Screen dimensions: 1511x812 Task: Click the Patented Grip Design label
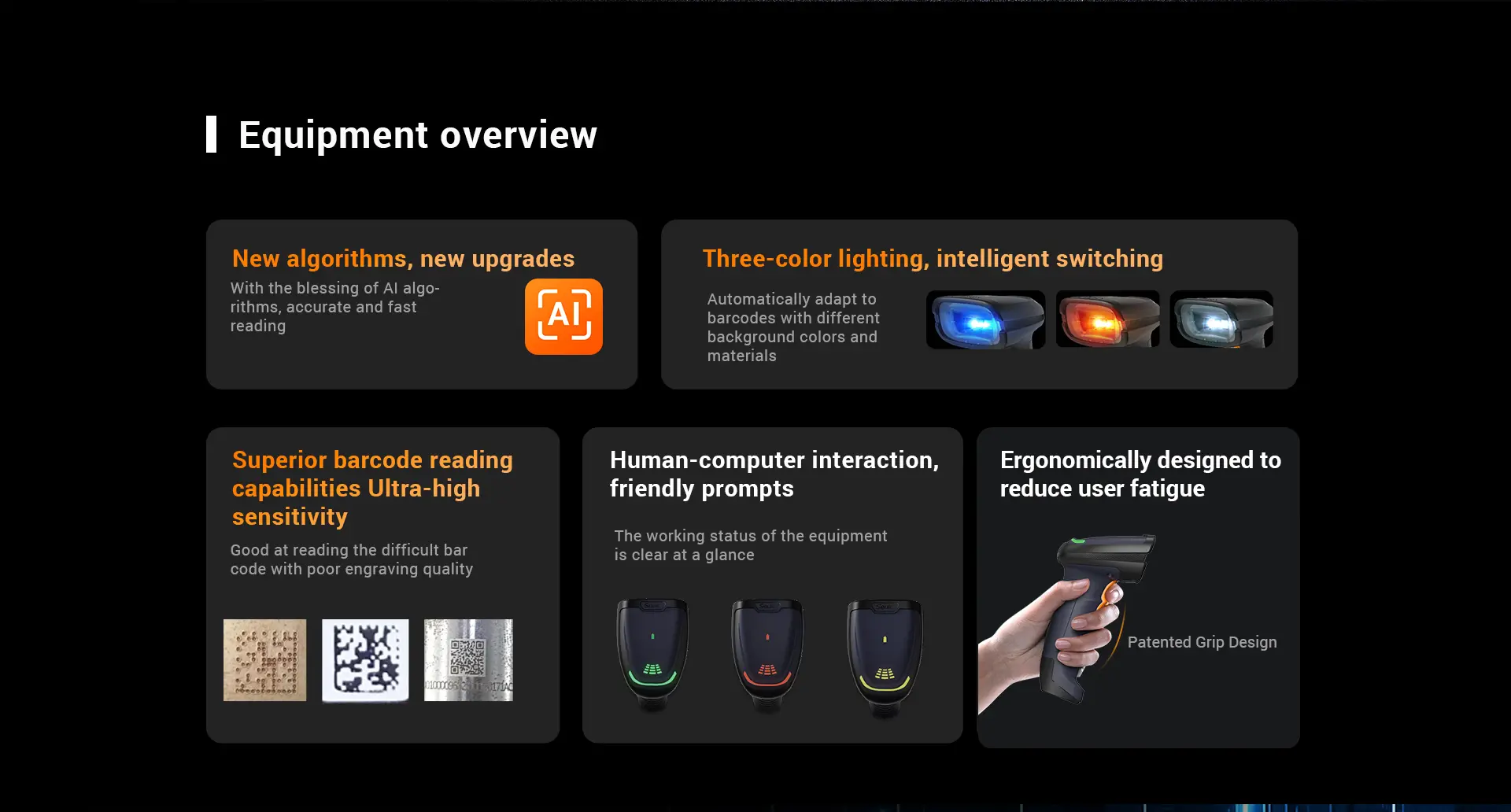[1202, 642]
